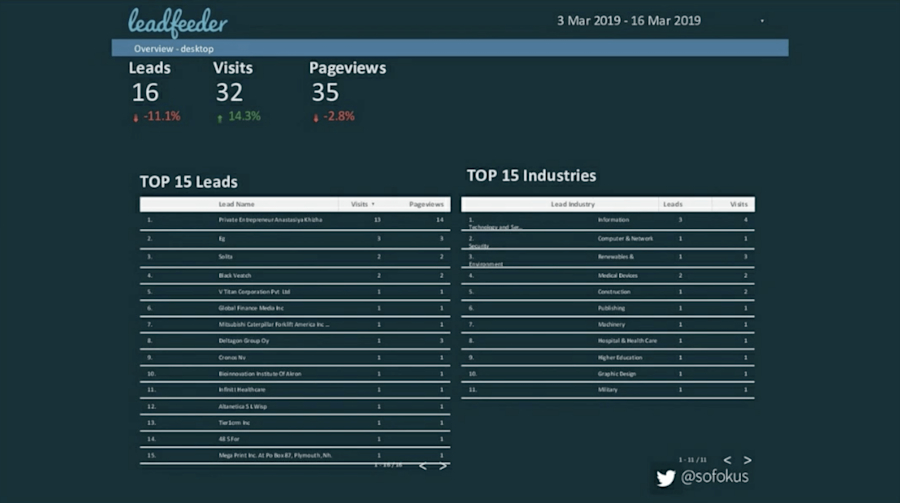Image resolution: width=900 pixels, height=503 pixels.
Task: Select the Higher Education industry row
Action: [608, 357]
